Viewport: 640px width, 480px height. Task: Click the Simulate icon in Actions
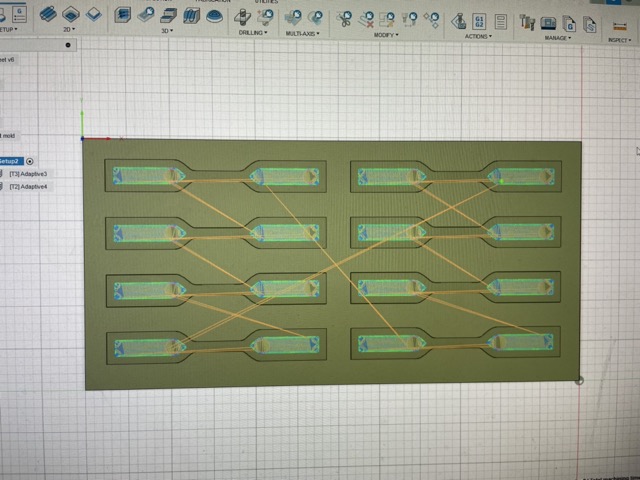[459, 21]
